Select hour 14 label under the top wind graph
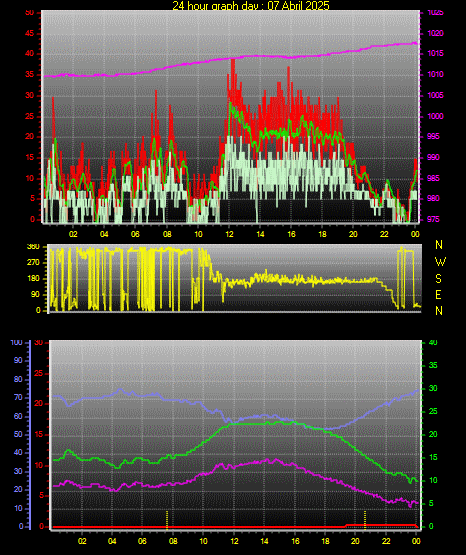The image size is (466, 555). tap(260, 234)
